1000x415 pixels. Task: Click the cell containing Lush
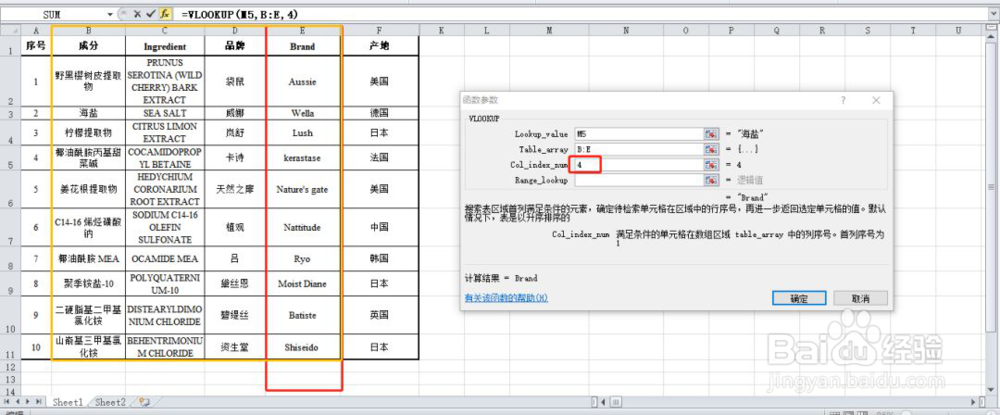(x=302, y=133)
